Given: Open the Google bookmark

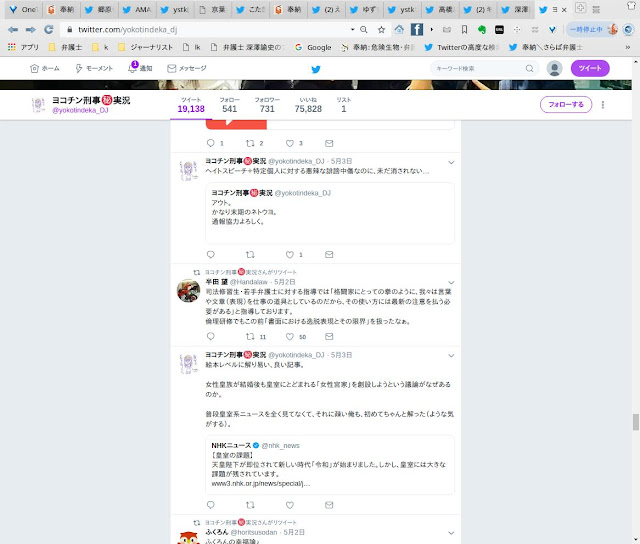Looking at the screenshot, I should (313, 47).
